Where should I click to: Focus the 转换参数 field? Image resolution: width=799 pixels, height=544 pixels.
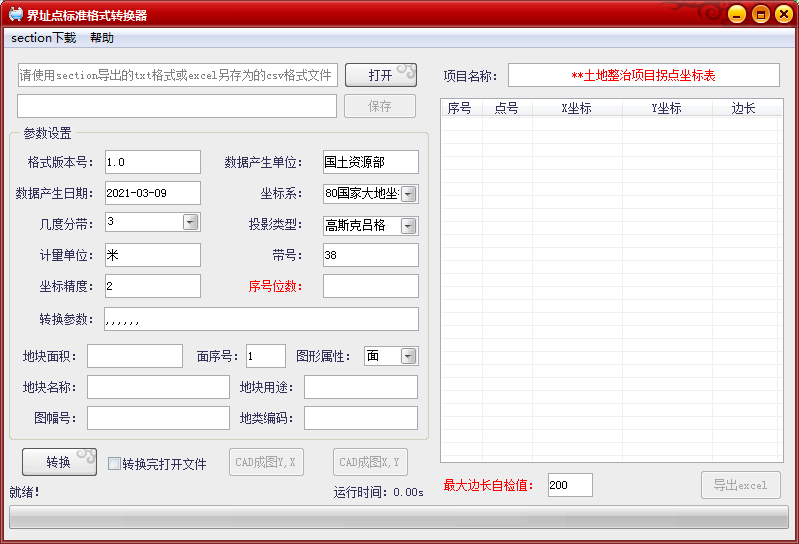click(261, 319)
